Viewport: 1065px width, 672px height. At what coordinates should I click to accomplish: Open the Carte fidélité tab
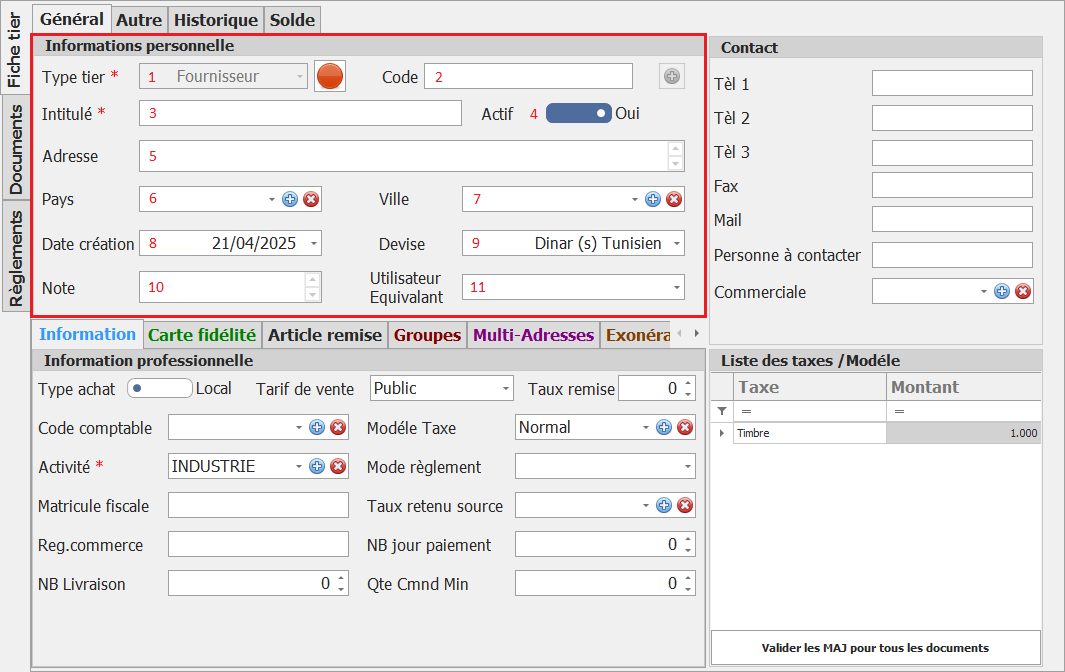tap(202, 335)
